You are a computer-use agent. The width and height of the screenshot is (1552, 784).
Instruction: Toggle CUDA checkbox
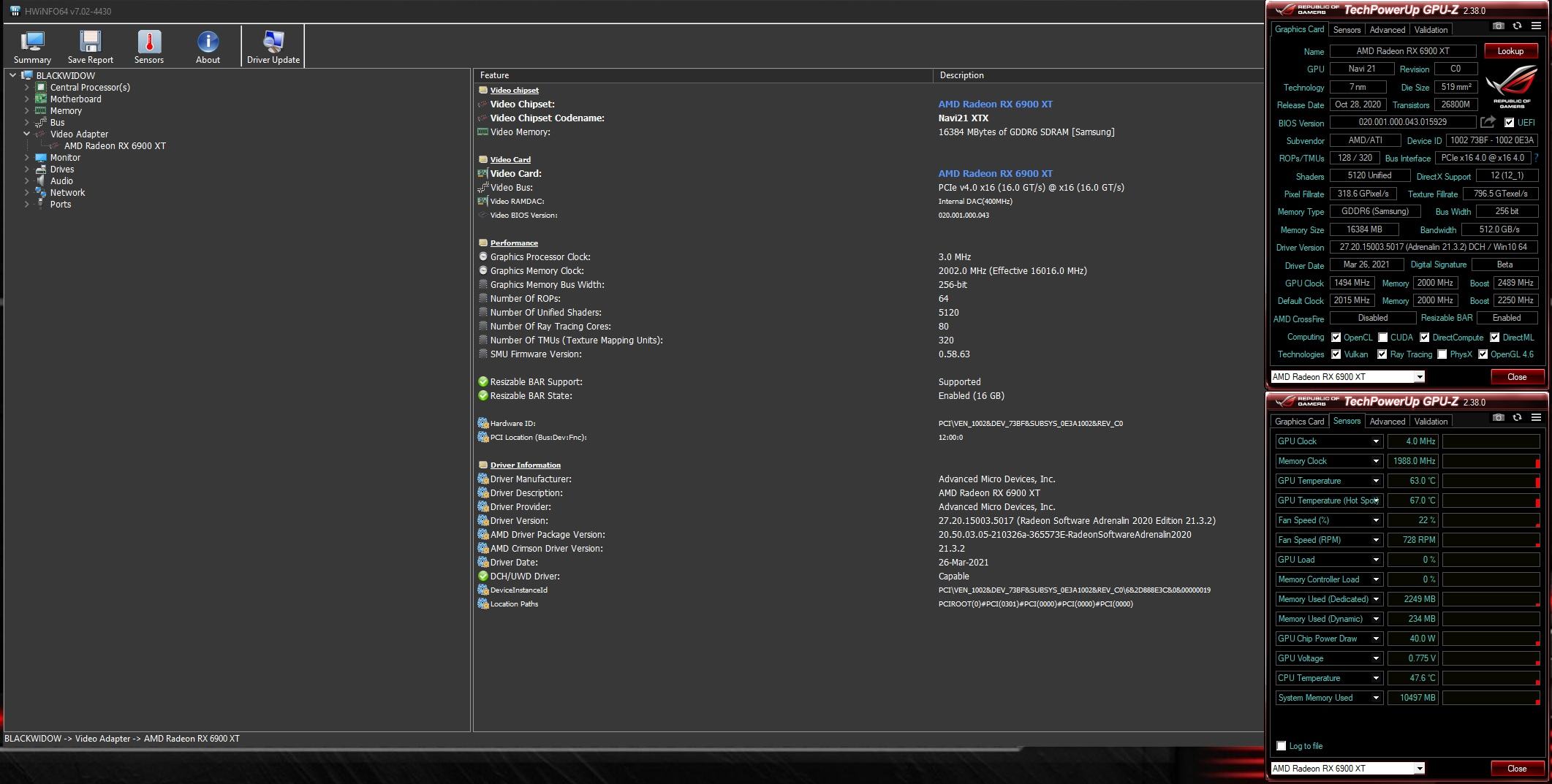point(1382,338)
